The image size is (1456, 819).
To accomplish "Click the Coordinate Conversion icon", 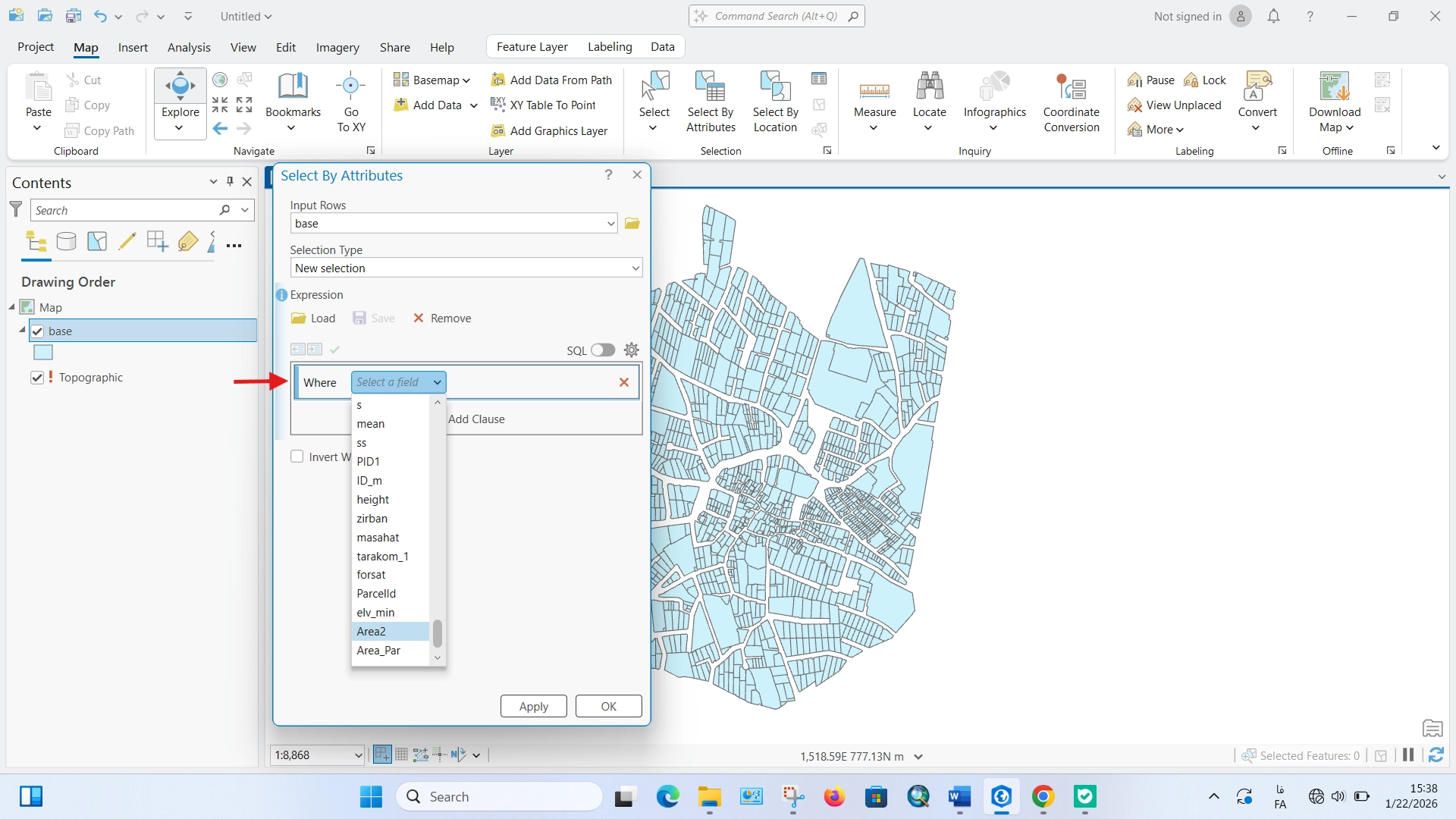I will tap(1071, 87).
